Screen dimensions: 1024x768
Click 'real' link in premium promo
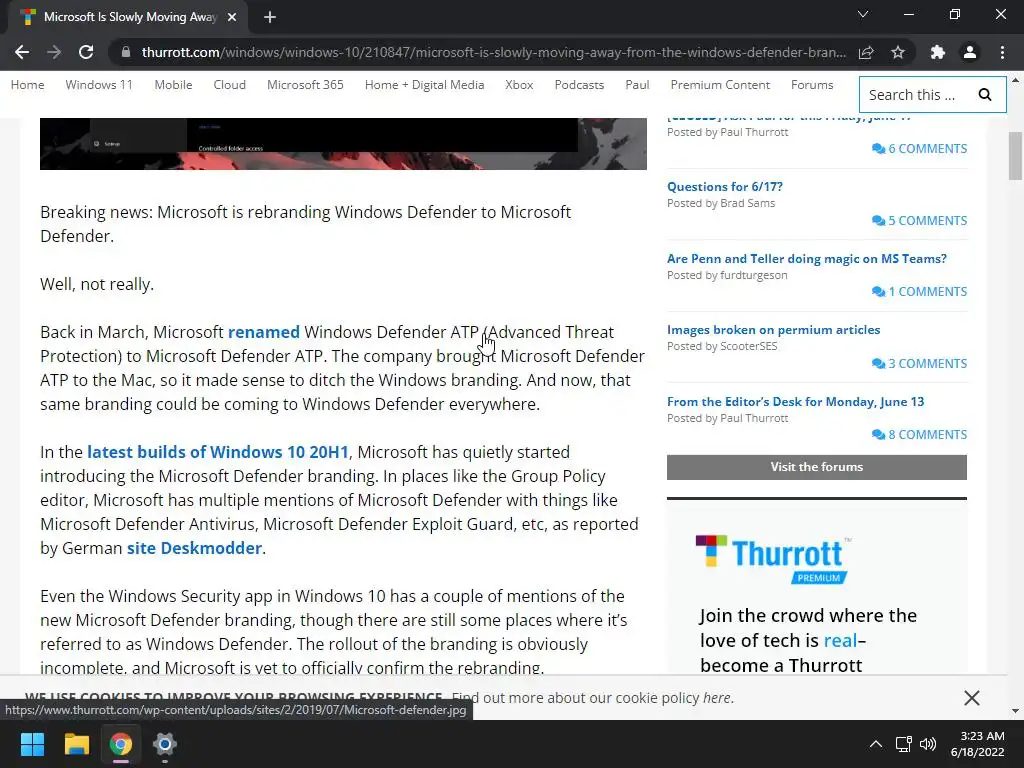840,641
